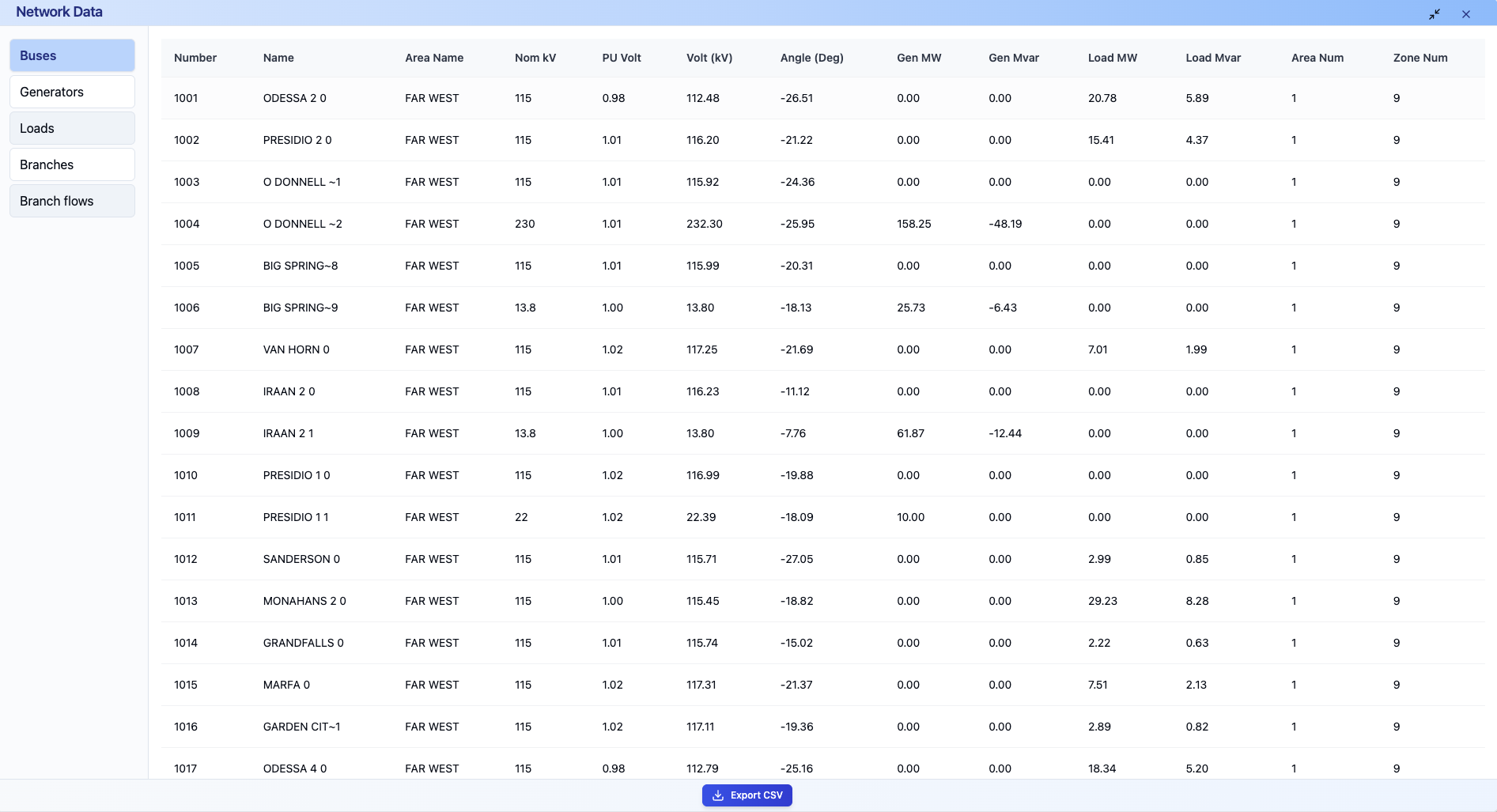Select the PRESIDIO 1 0 bus name

pos(297,475)
